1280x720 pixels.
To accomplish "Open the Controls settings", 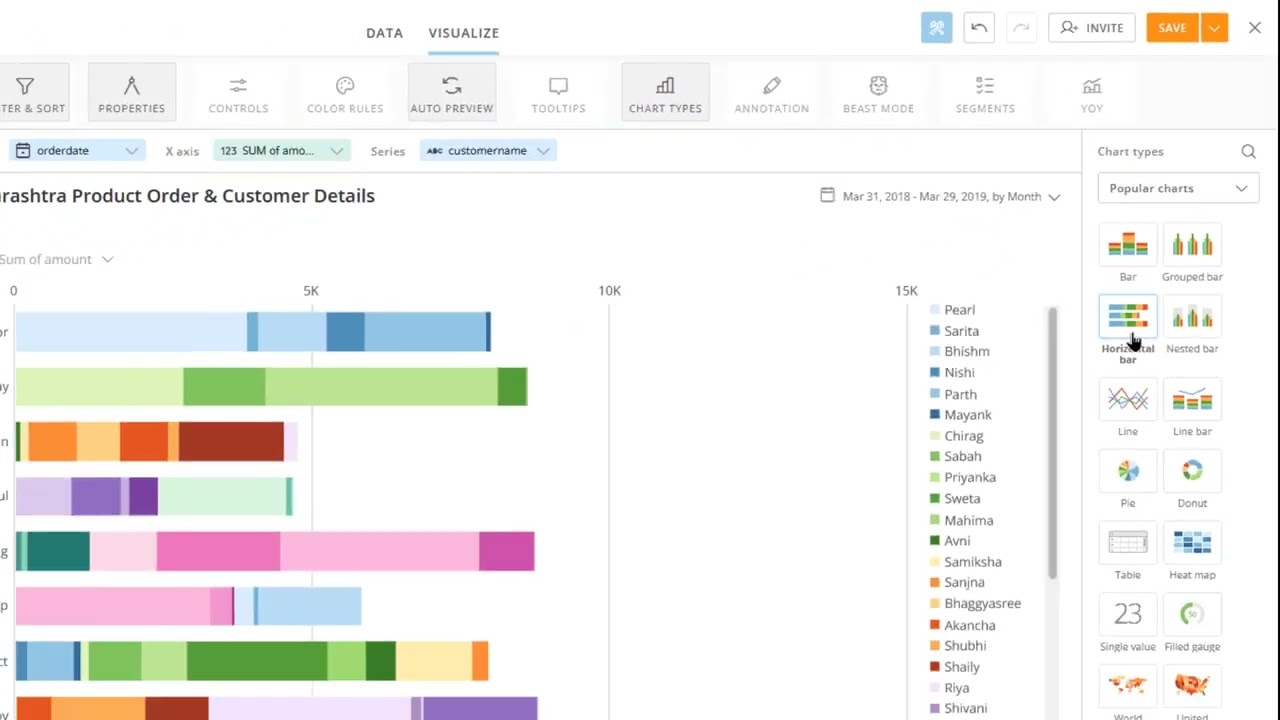I will click(238, 93).
